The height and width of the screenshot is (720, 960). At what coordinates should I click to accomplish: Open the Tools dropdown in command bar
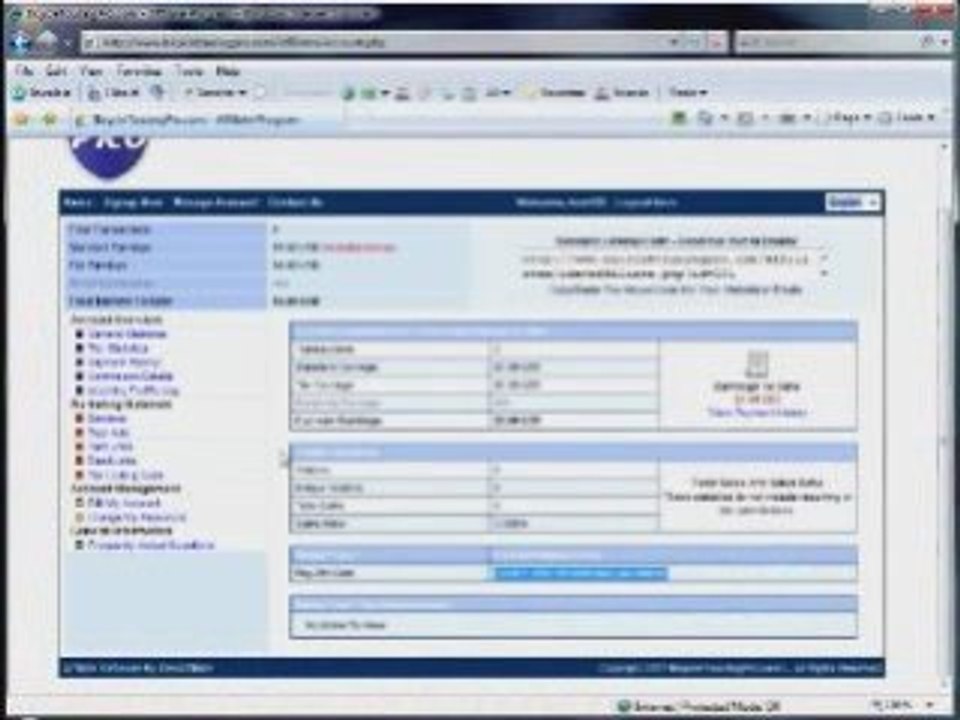click(x=907, y=117)
